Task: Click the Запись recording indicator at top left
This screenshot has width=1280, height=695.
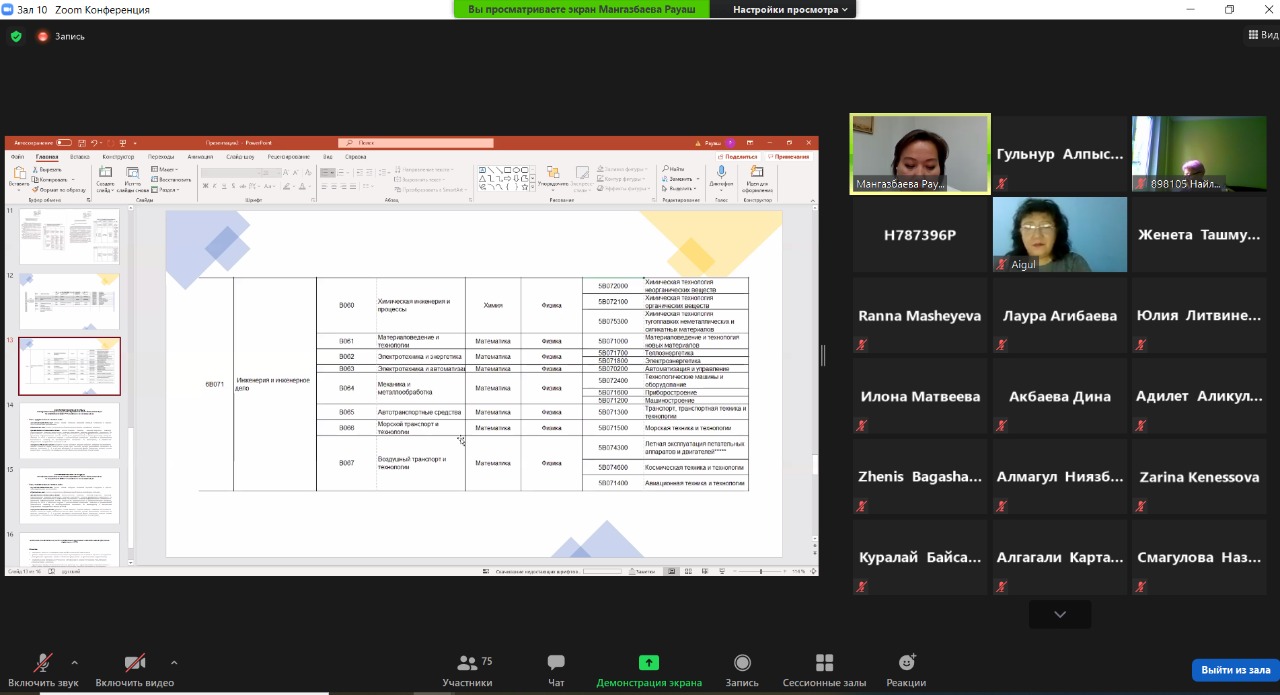Action: click(61, 36)
